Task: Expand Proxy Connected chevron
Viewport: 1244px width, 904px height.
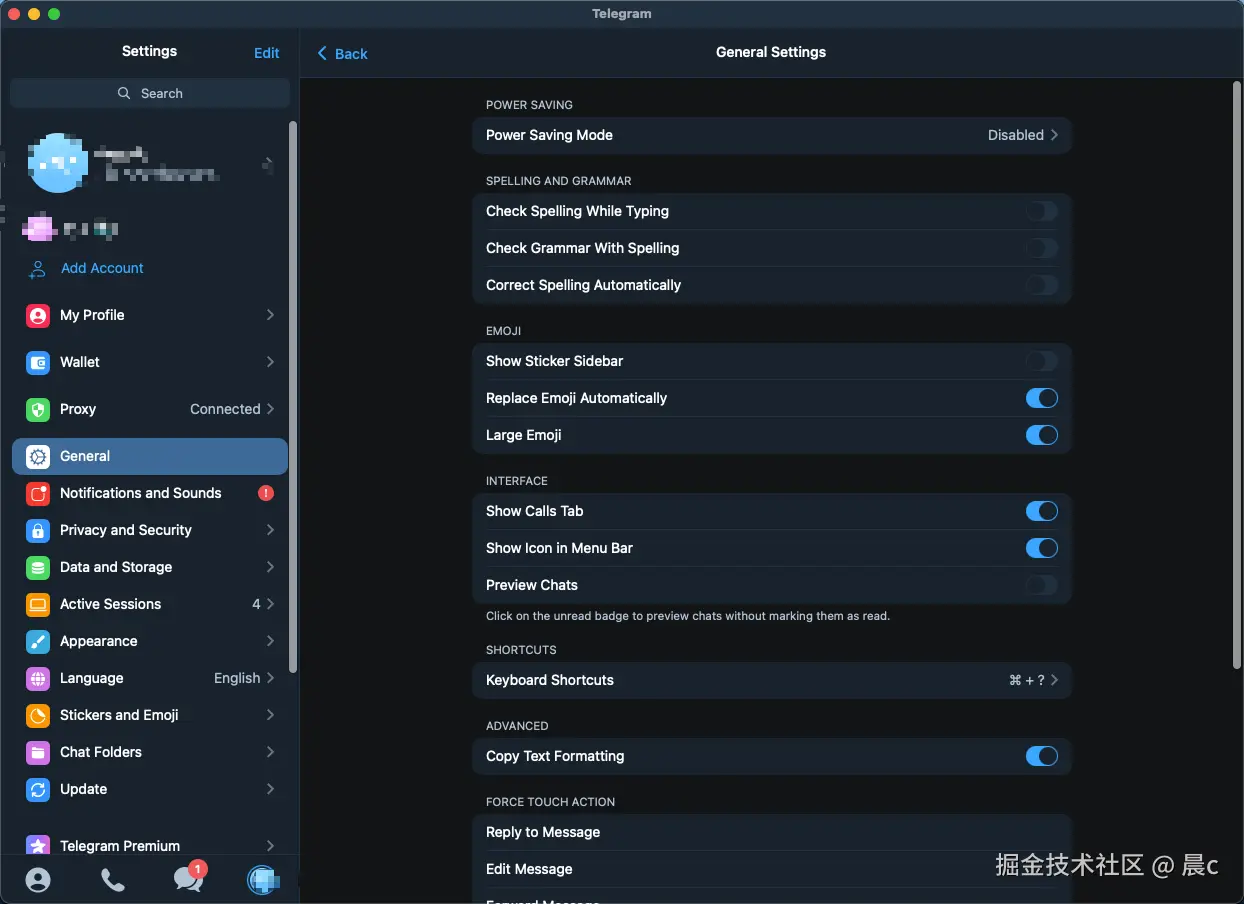Action: [270, 409]
